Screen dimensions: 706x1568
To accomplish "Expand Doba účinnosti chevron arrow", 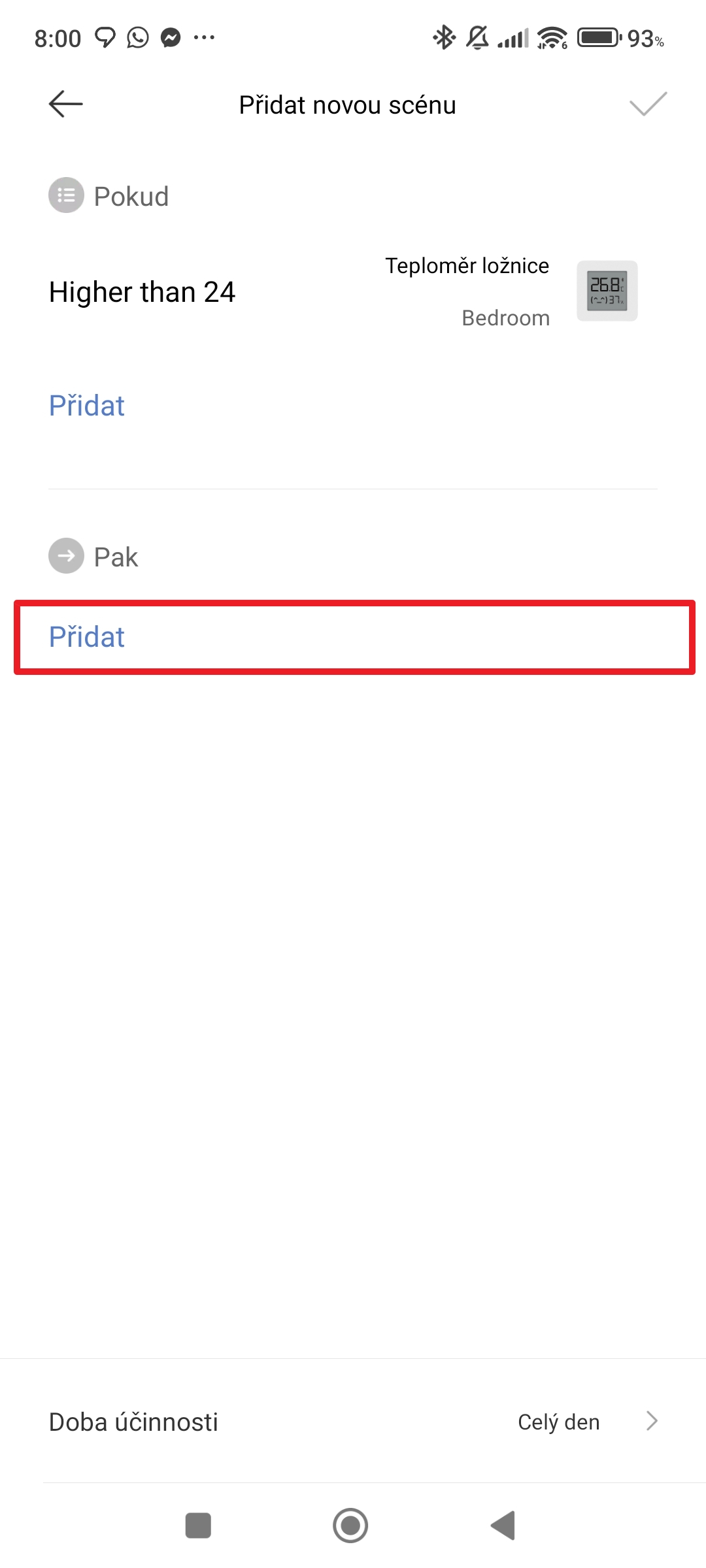I will 652,1421.
